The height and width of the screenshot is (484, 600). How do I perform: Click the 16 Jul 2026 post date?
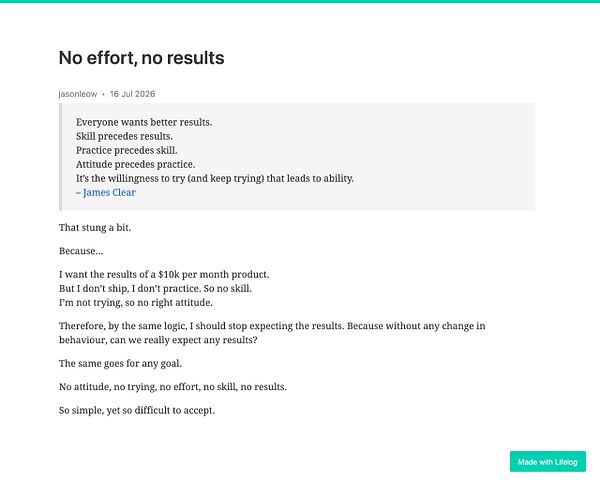pos(132,94)
